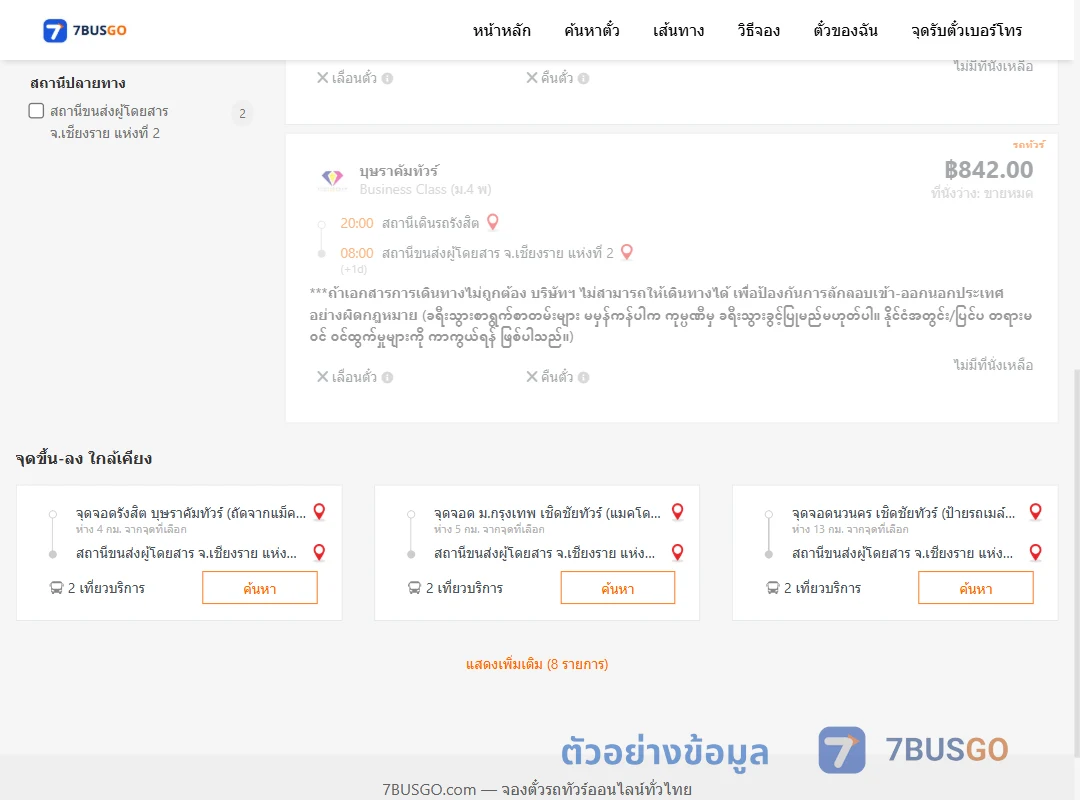Click the บุษราคัมทัวร์ operator logo

point(332,179)
